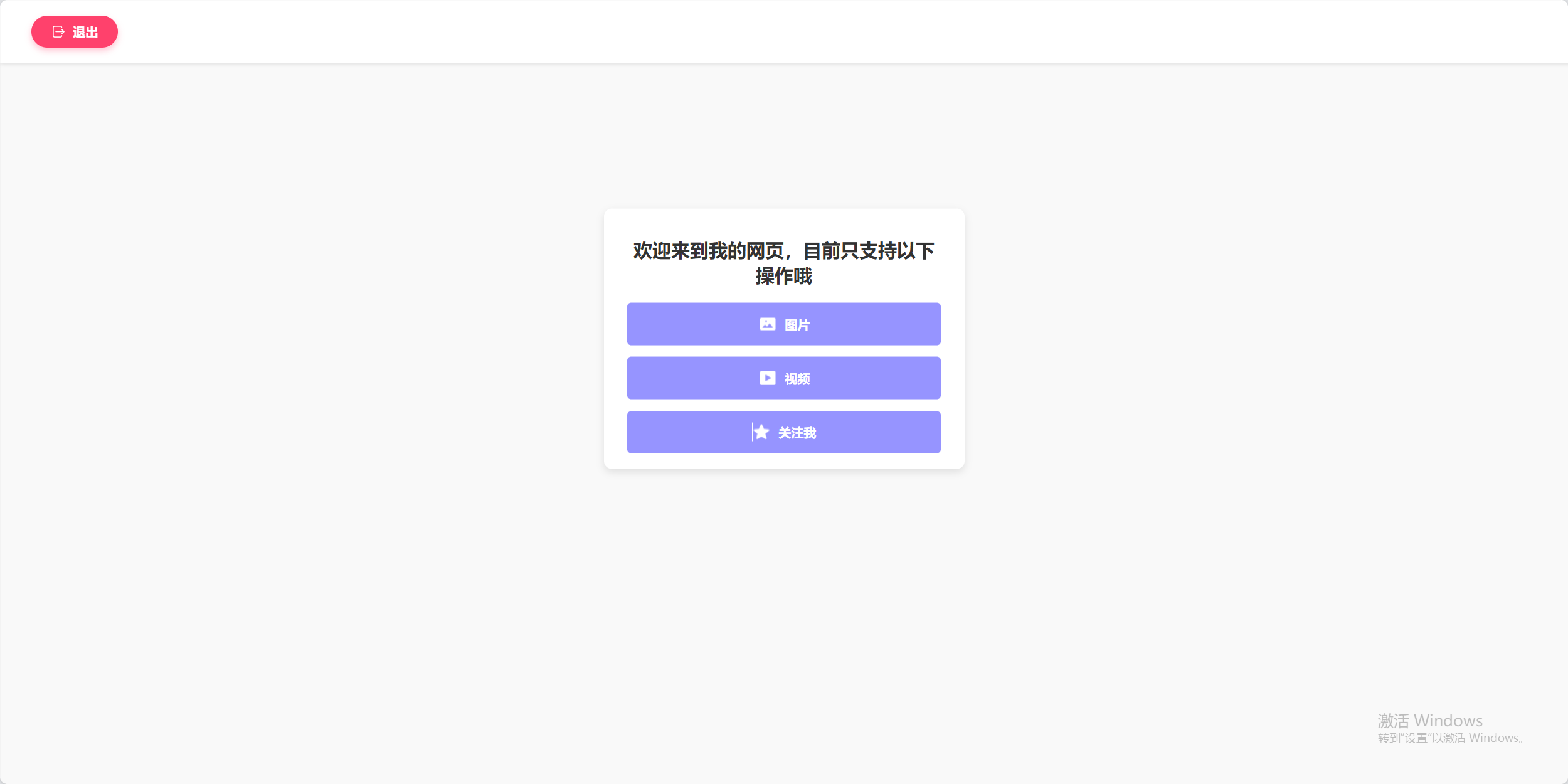Select the 关注我 follow button
The width and height of the screenshot is (1568, 784).
[783, 432]
